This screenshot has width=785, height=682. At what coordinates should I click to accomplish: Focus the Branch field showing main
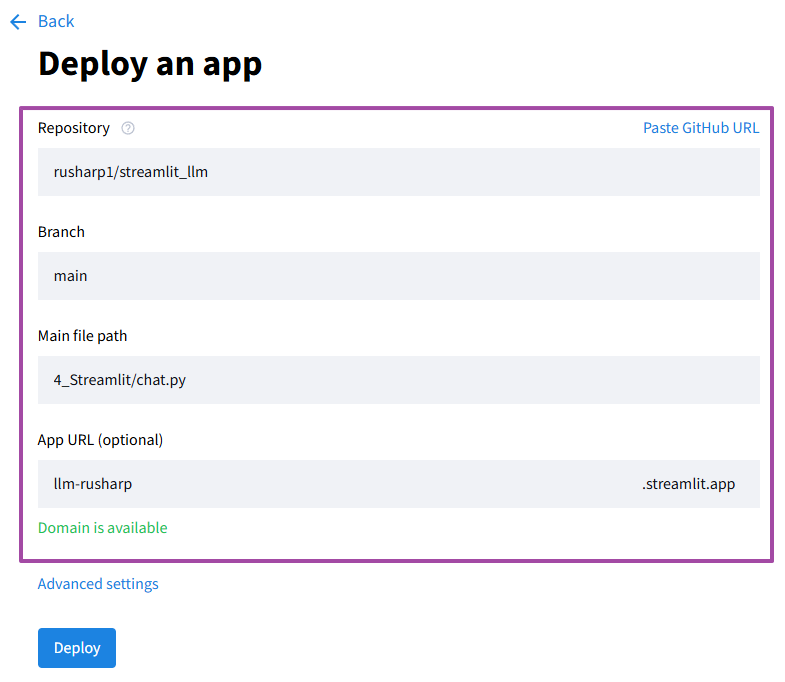pyautogui.click(x=399, y=276)
